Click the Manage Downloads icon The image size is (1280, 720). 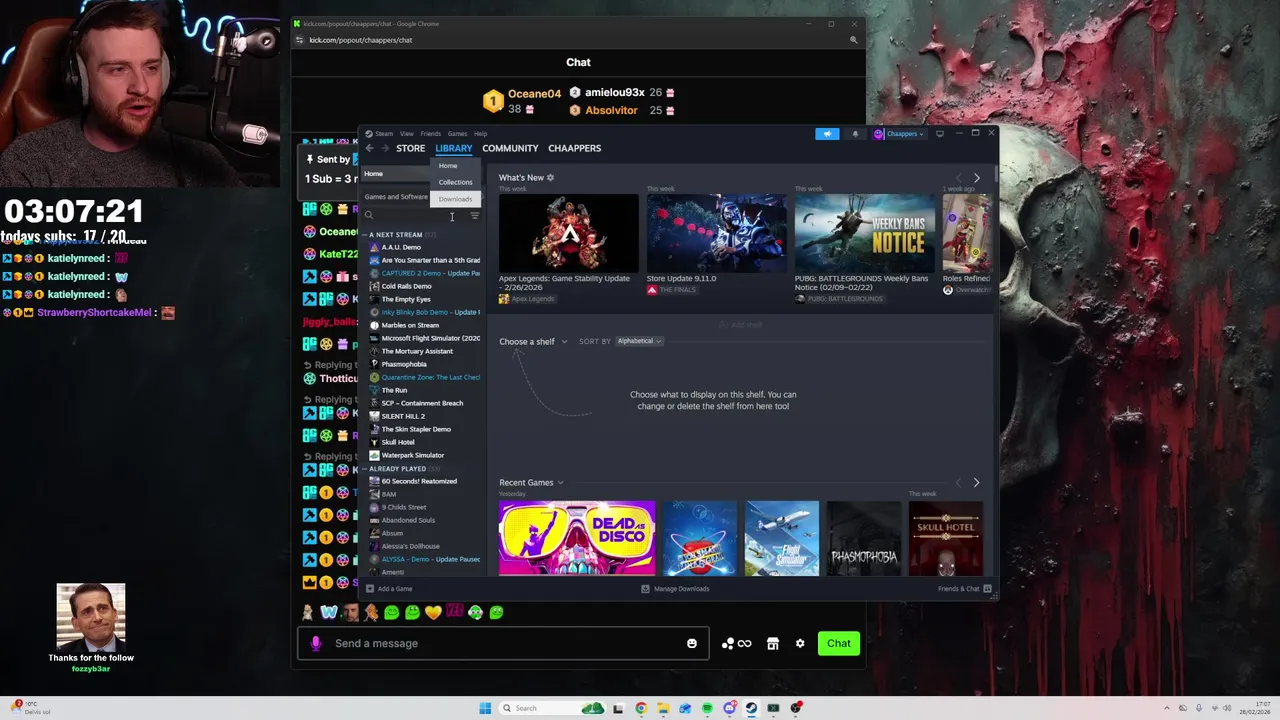click(x=646, y=589)
